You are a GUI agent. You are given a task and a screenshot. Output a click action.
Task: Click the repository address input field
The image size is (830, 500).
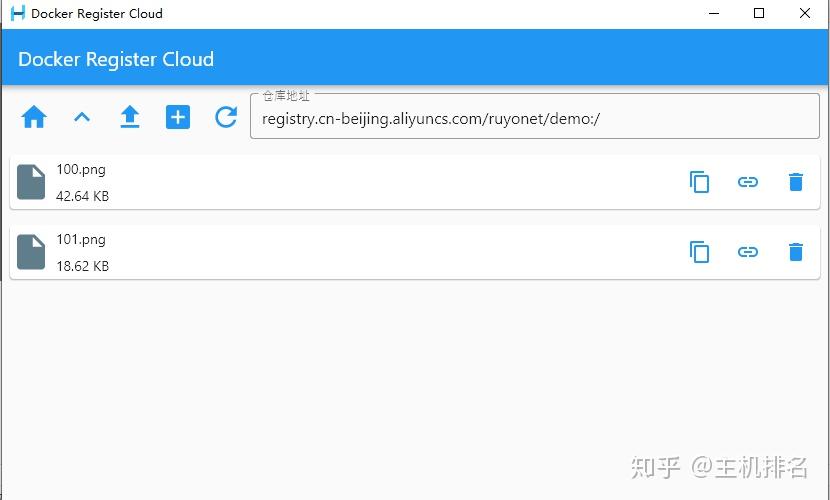click(535, 116)
